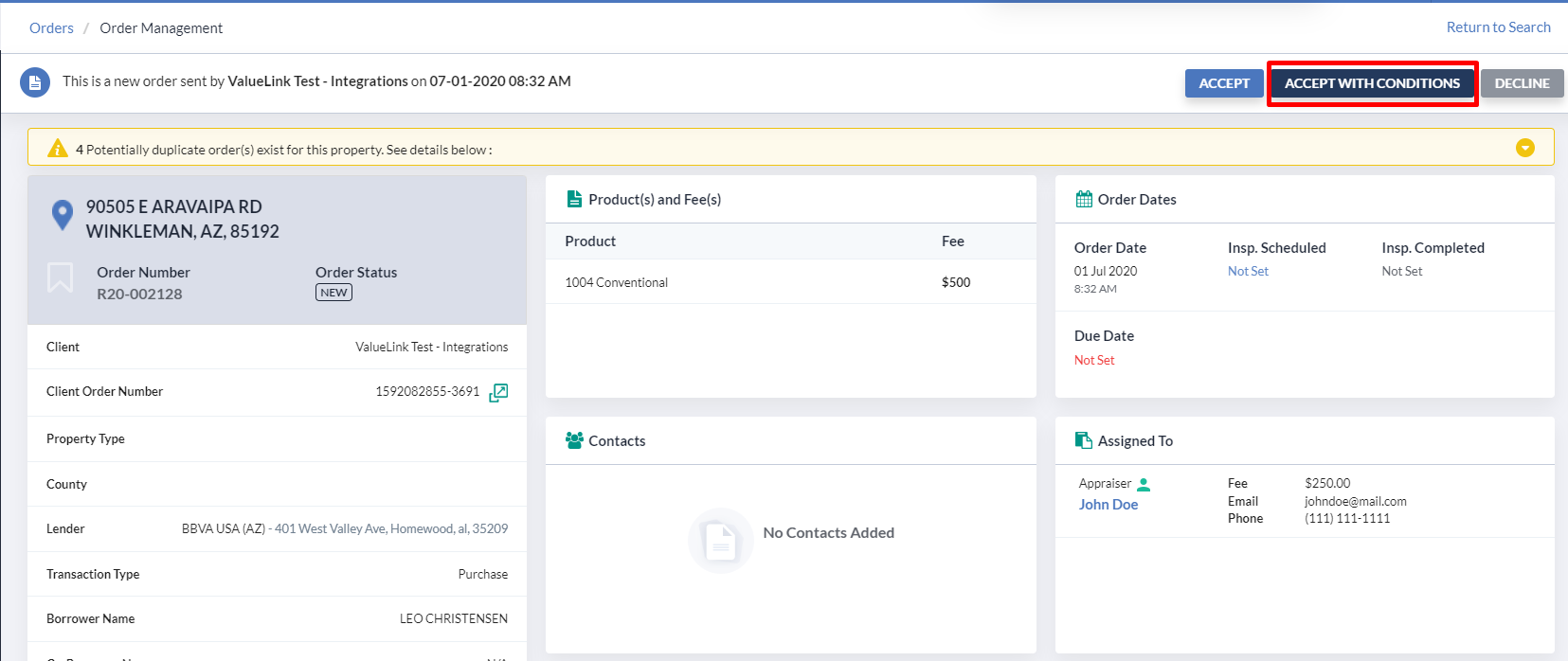Viewport: 1568px width, 661px height.
Task: Click the Order Management breadcrumb text
Action: coord(161,28)
